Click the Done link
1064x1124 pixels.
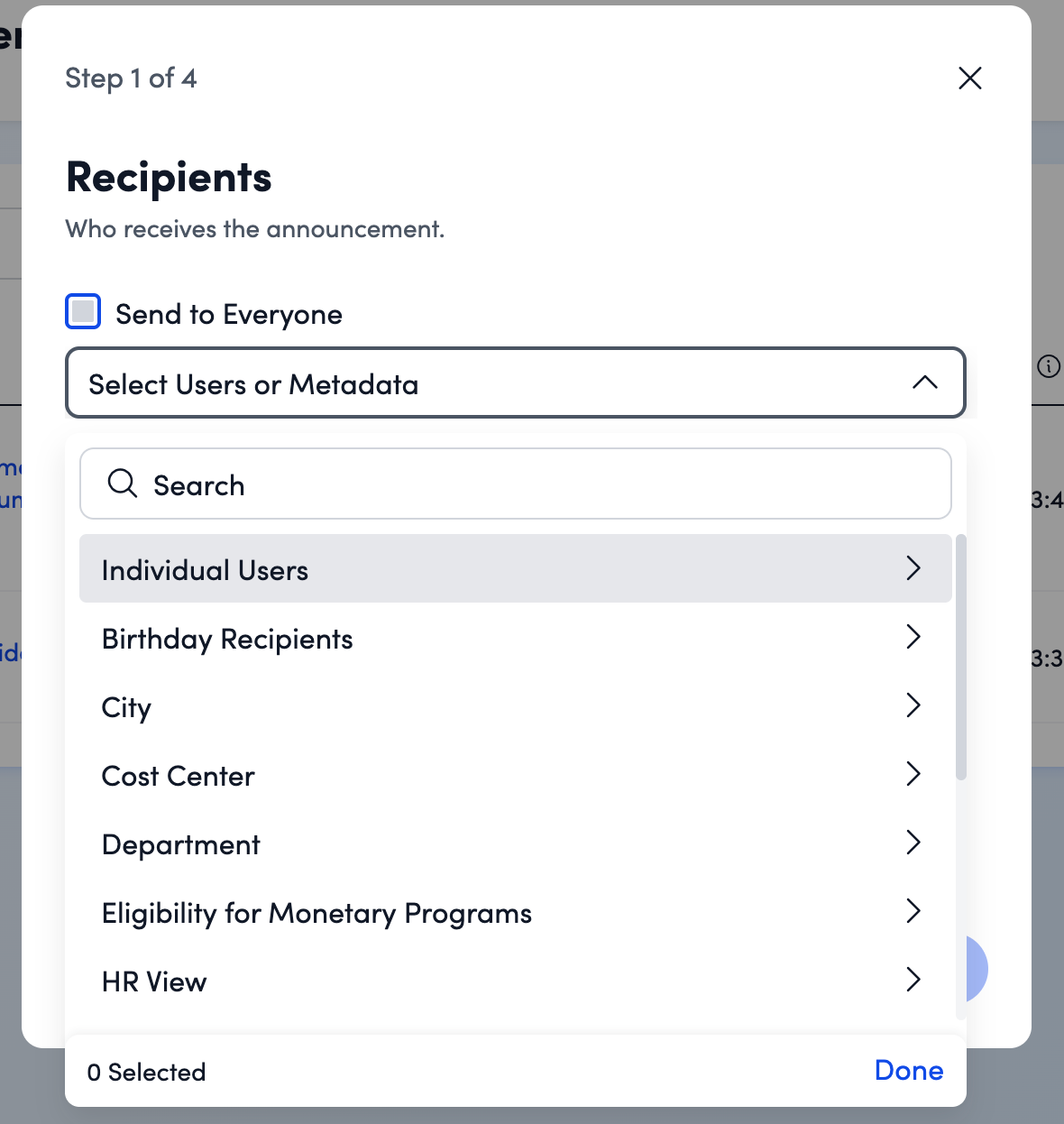click(908, 1071)
